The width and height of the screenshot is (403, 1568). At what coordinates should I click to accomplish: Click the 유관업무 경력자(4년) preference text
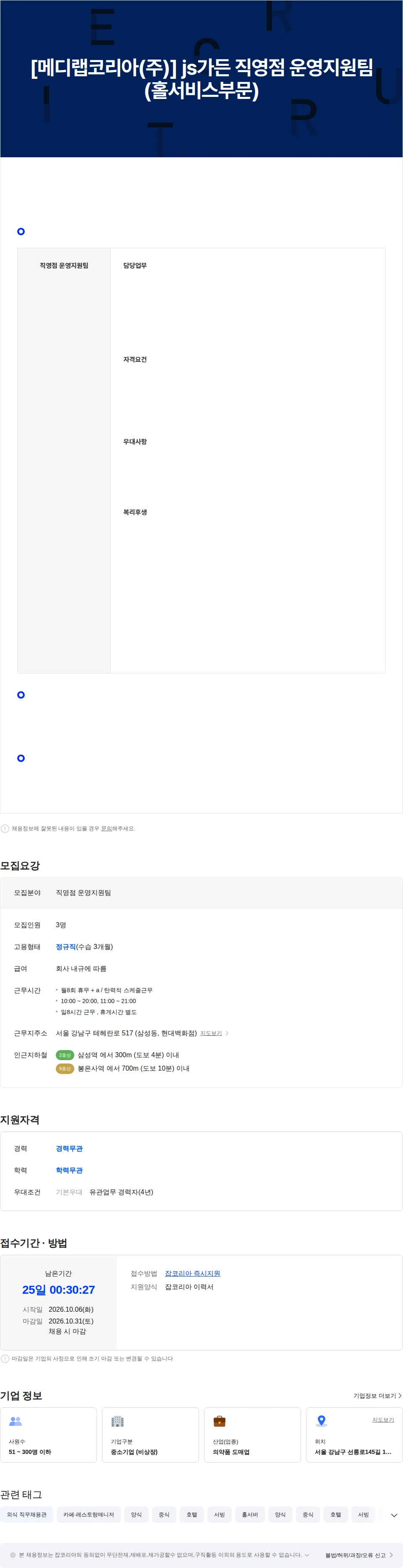tap(121, 1192)
